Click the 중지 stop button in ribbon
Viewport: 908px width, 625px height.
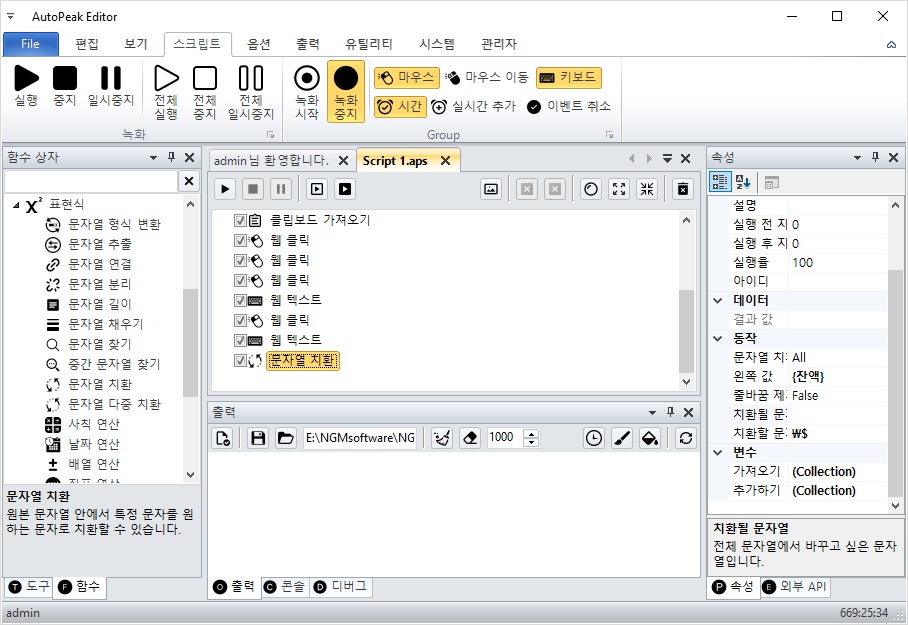pyautogui.click(x=65, y=86)
